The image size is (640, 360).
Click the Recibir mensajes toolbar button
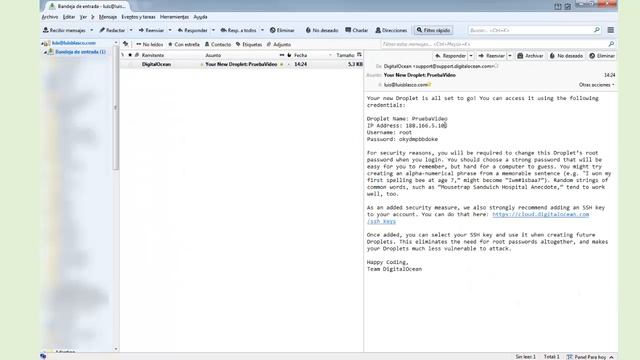(64, 30)
